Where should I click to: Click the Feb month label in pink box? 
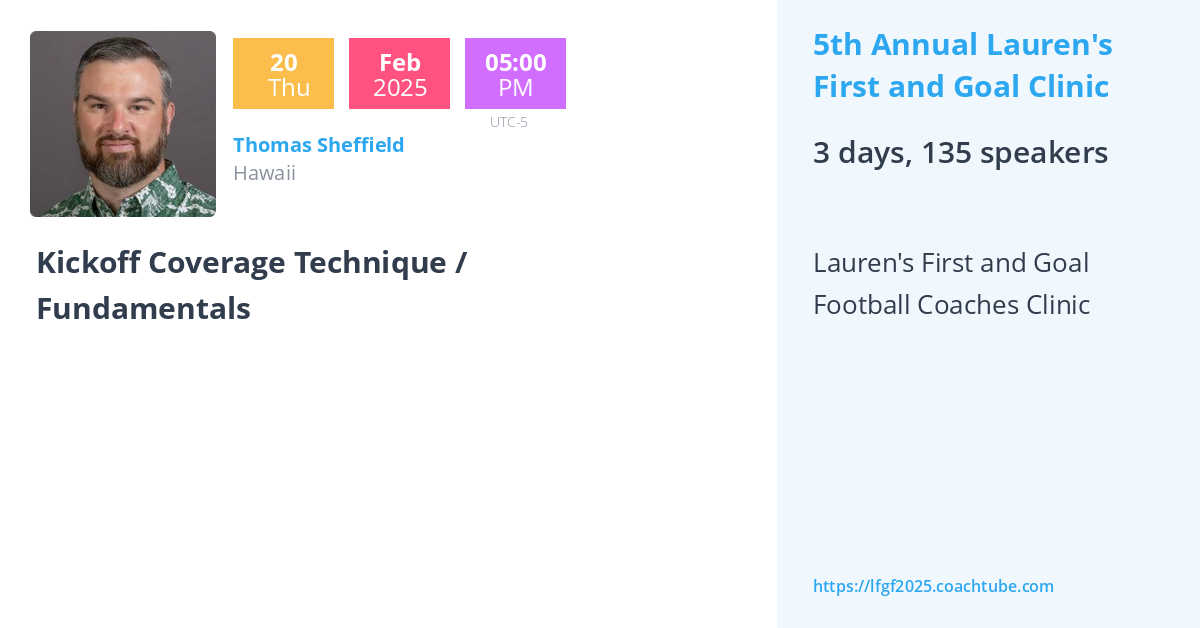[399, 62]
